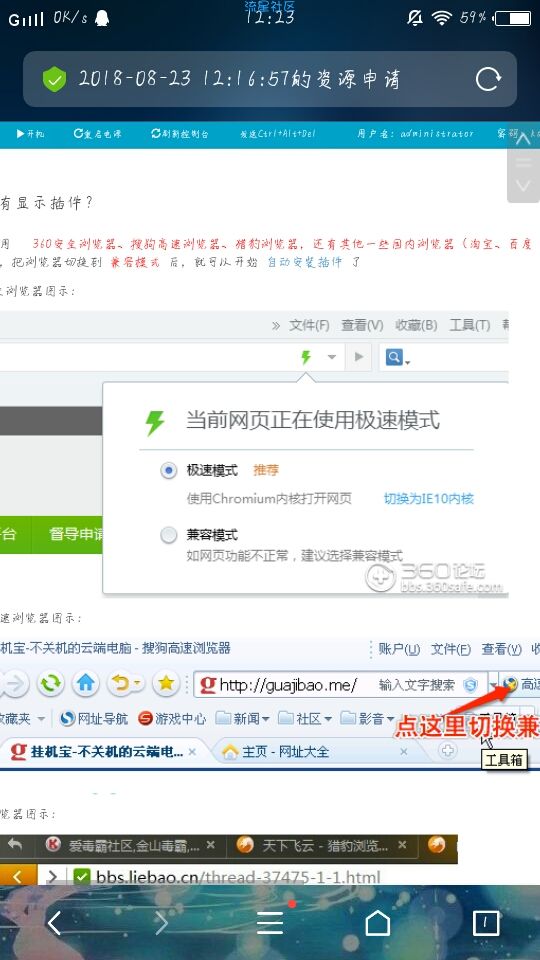The width and height of the screenshot is (540, 960).
Task: Expand dropdown arrow beside the lightning icon
Action: (x=332, y=357)
